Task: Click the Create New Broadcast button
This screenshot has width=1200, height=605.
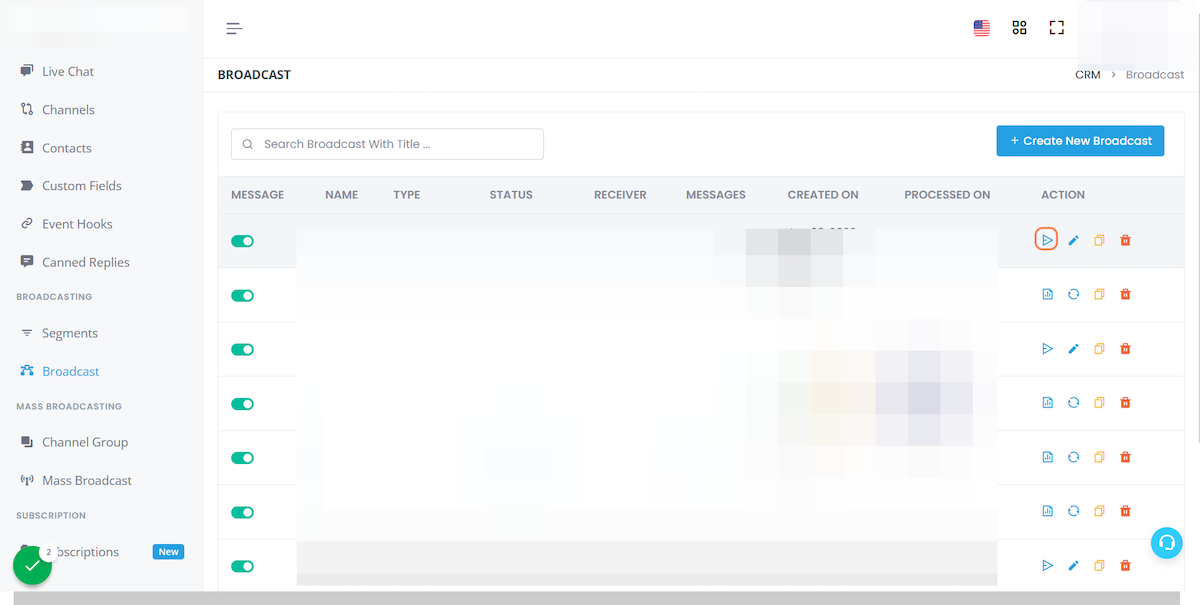Action: pyautogui.click(x=1080, y=141)
